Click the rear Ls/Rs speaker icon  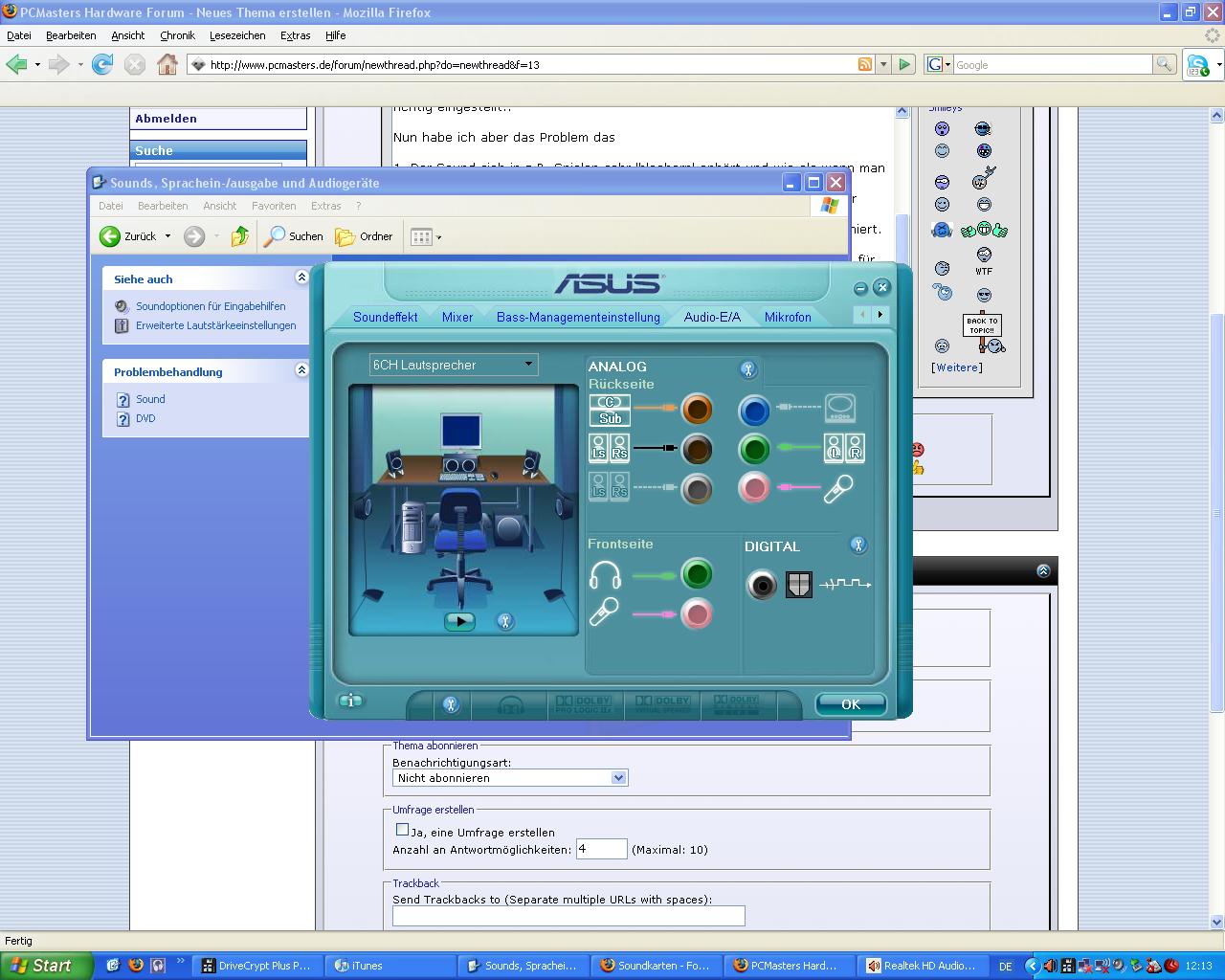[610, 449]
